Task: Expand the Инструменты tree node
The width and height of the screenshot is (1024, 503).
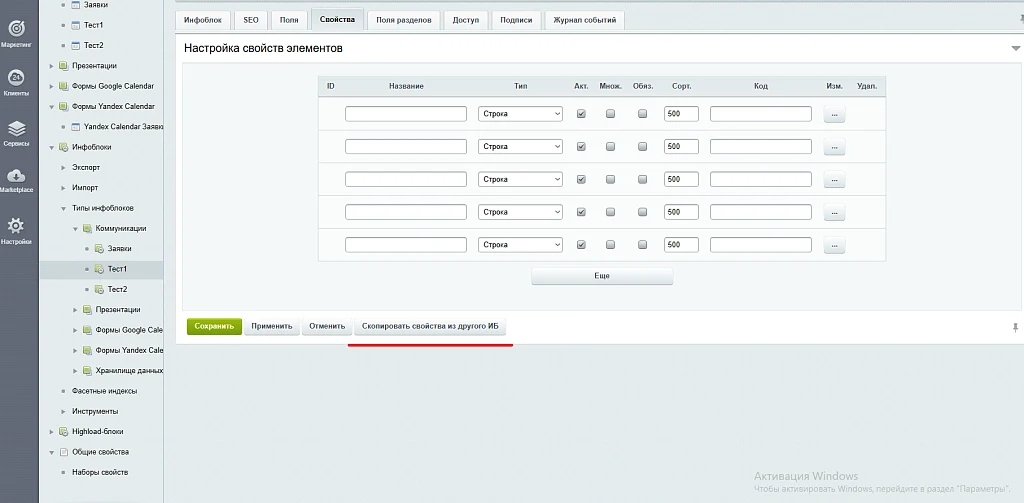Action: point(64,412)
